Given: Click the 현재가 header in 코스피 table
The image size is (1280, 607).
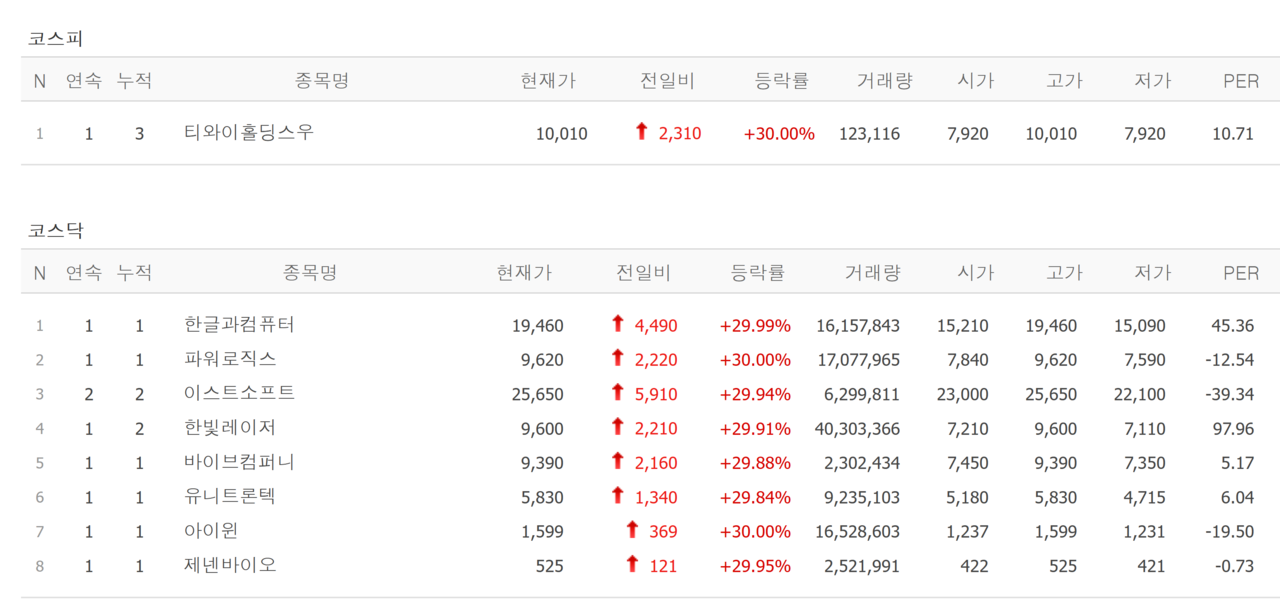Looking at the screenshot, I should [548, 81].
